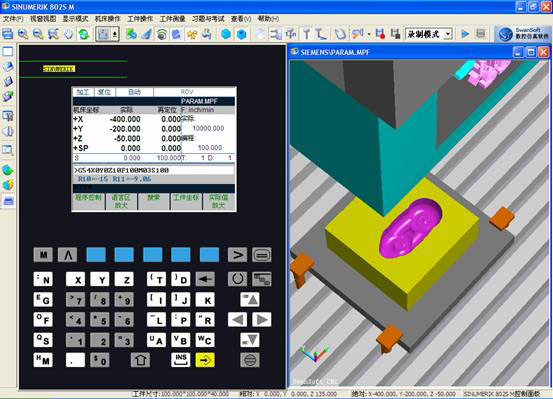
Task: Click the shift up-arrow key on keypad
Action: (x=140, y=360)
